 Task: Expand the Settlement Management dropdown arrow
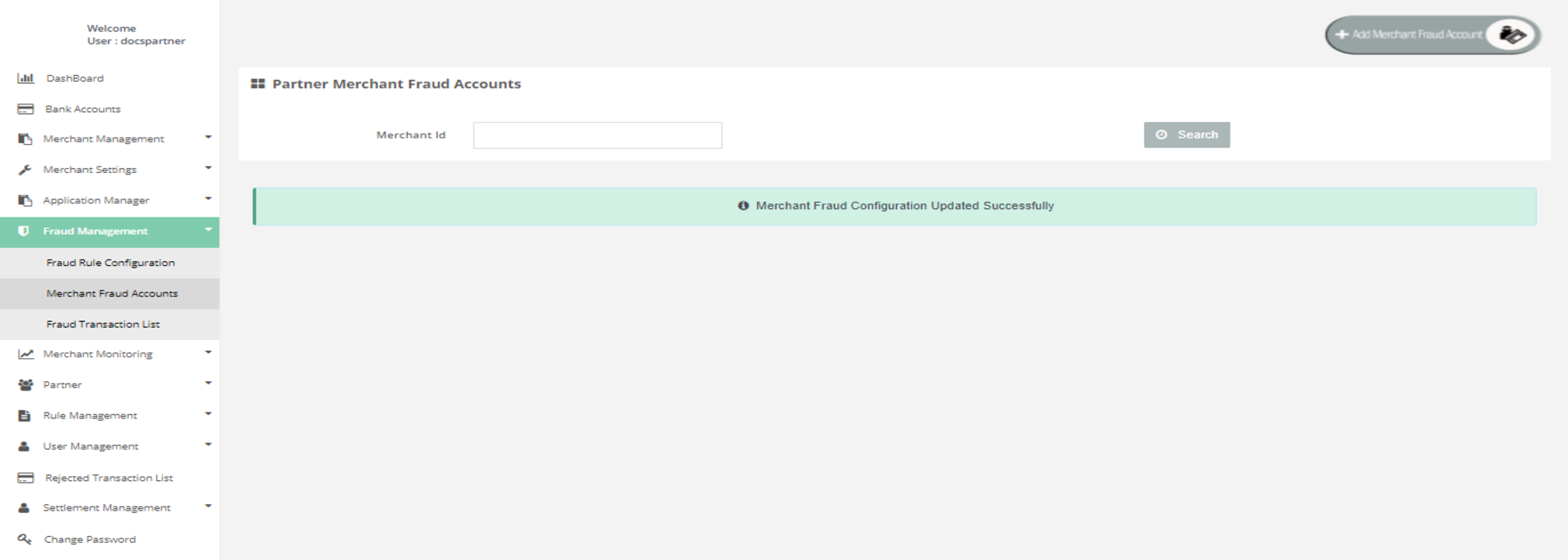pyautogui.click(x=208, y=506)
